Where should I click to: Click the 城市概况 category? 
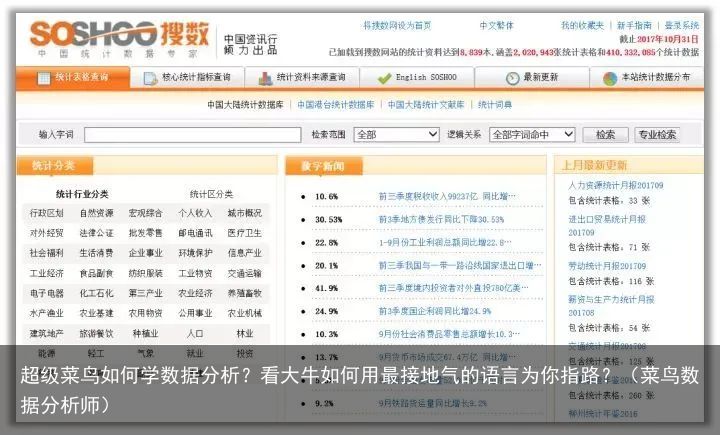(x=245, y=213)
